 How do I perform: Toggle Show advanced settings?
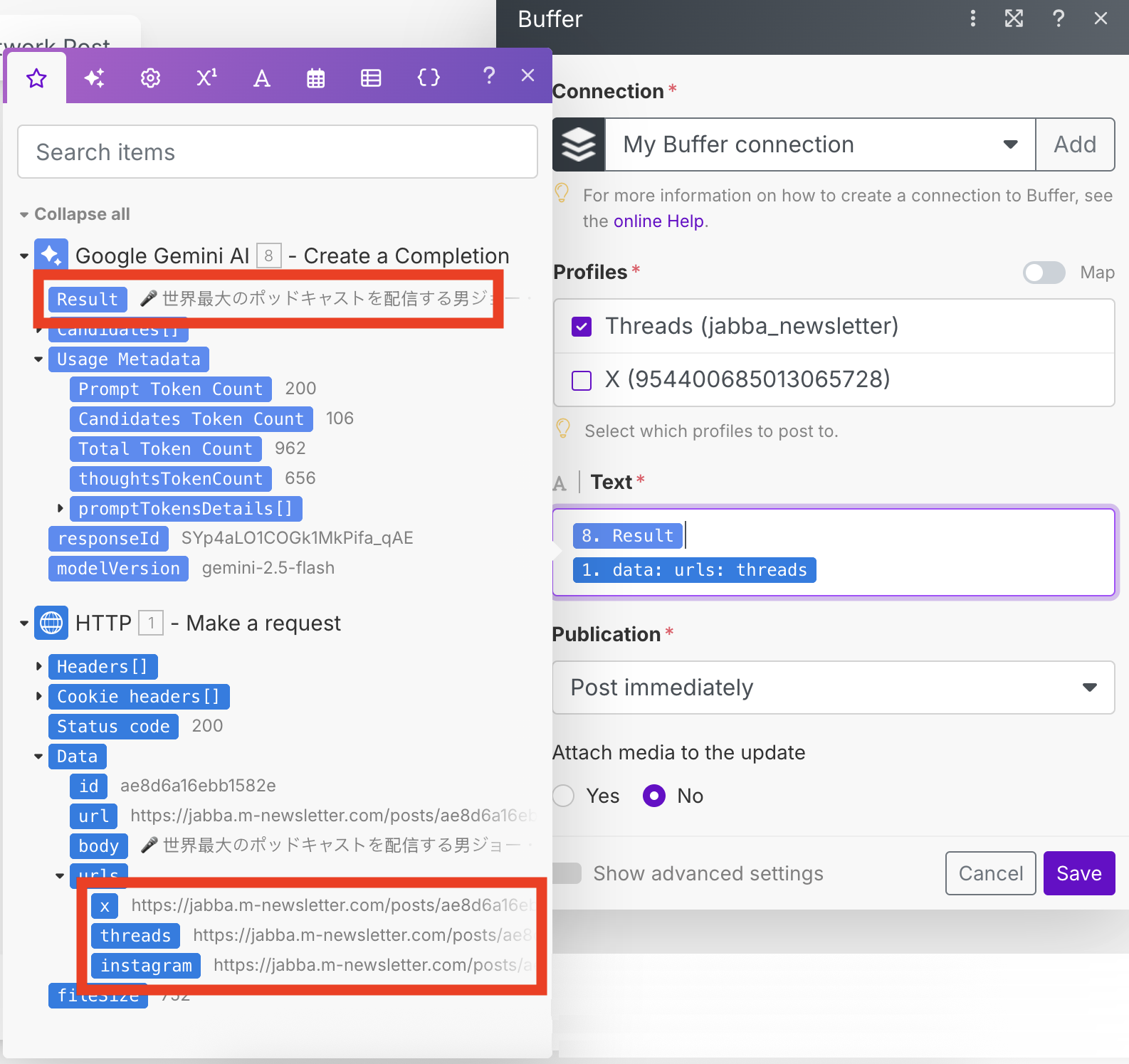567,873
